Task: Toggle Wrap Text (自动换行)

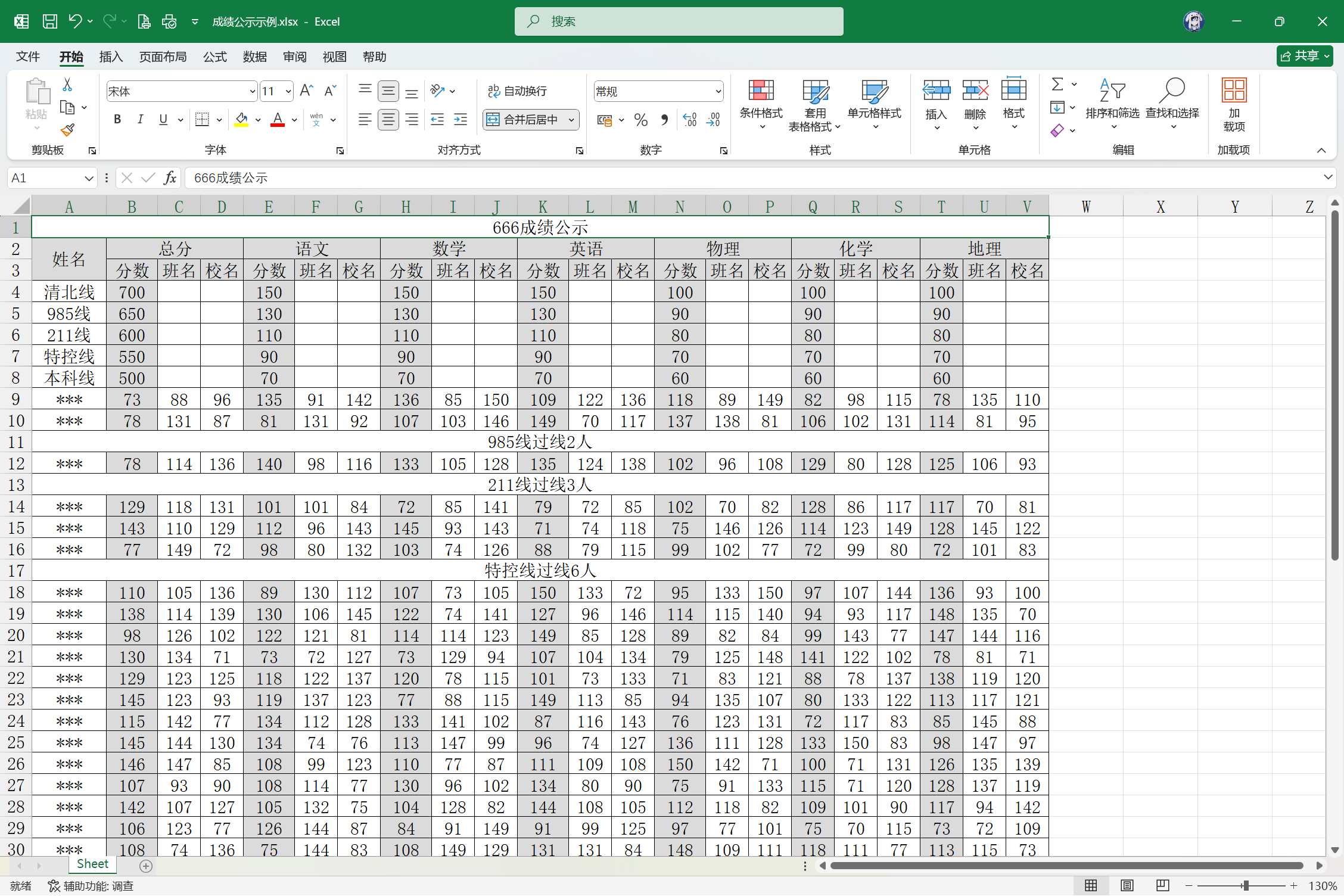Action: (517, 91)
